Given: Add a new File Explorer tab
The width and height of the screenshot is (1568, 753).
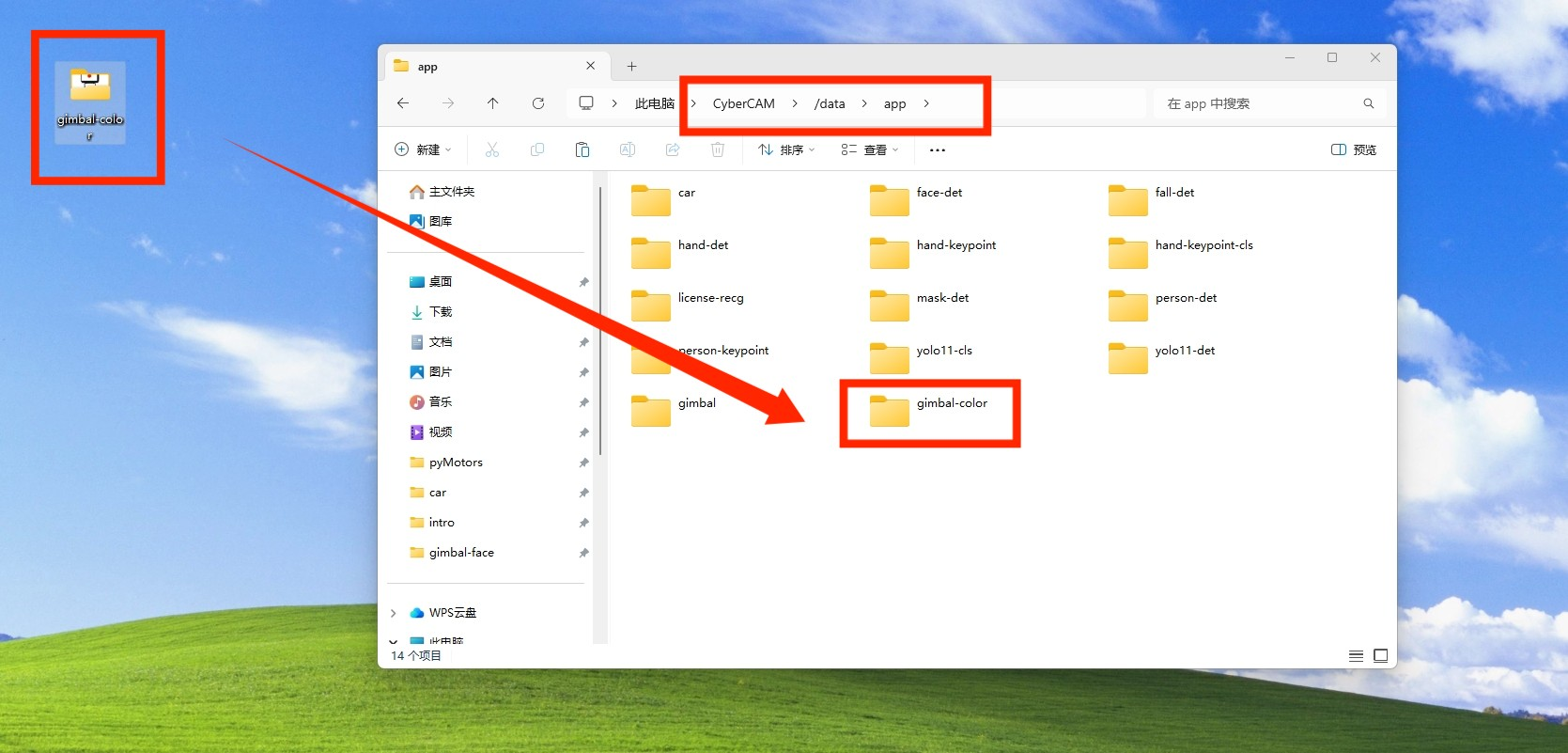Looking at the screenshot, I should coord(632,66).
